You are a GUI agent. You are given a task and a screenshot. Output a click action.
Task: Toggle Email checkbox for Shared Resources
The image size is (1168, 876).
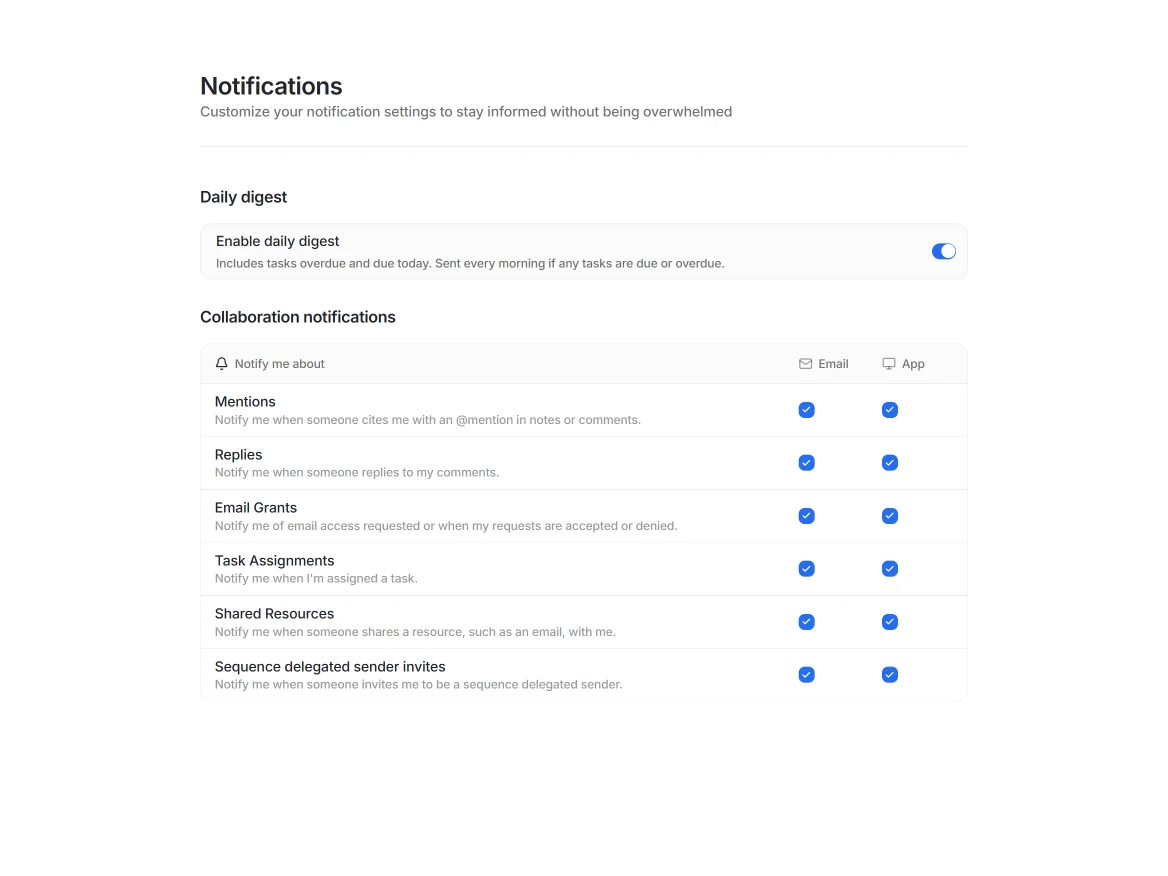(x=806, y=622)
